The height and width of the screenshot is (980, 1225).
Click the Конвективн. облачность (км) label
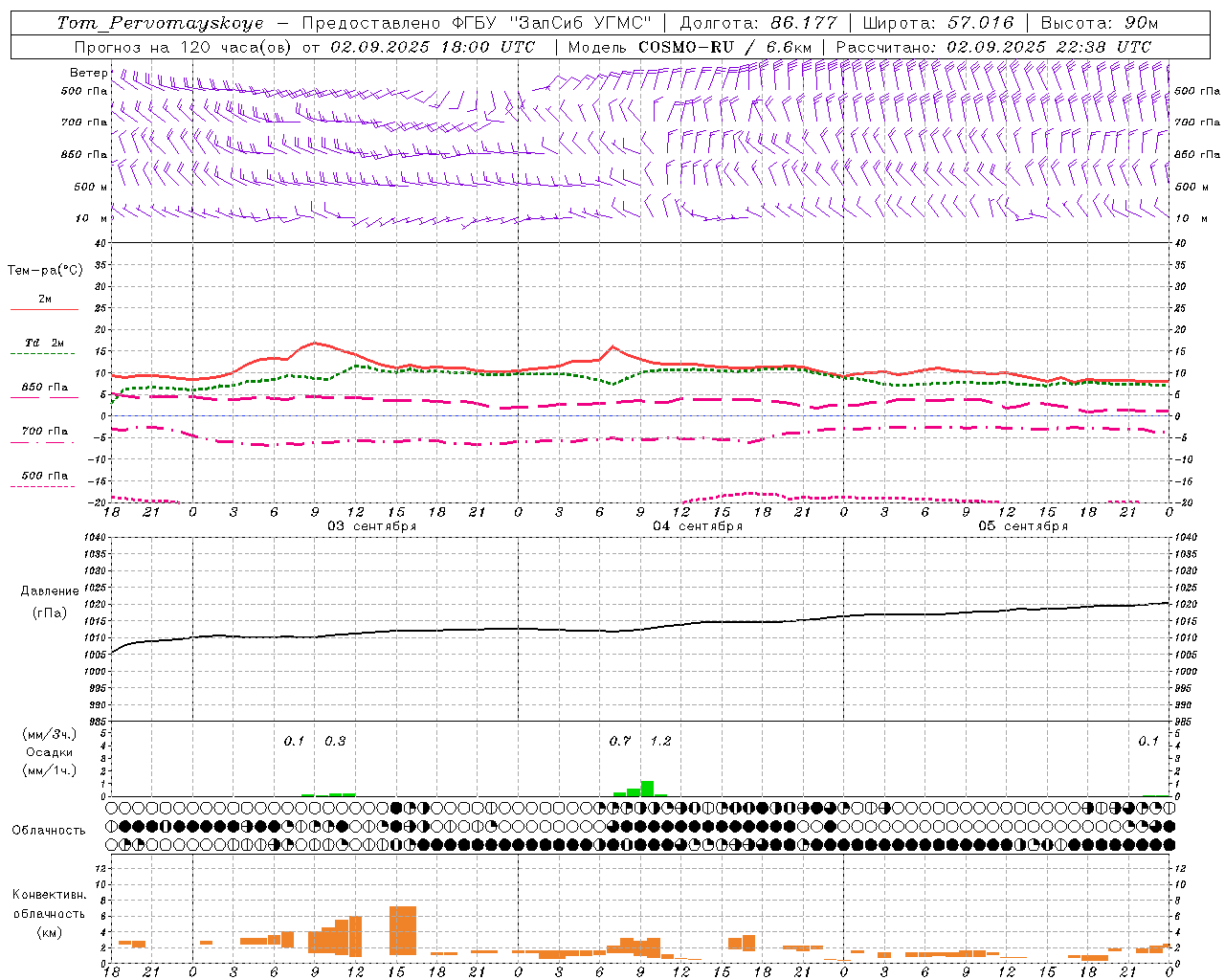point(49,913)
